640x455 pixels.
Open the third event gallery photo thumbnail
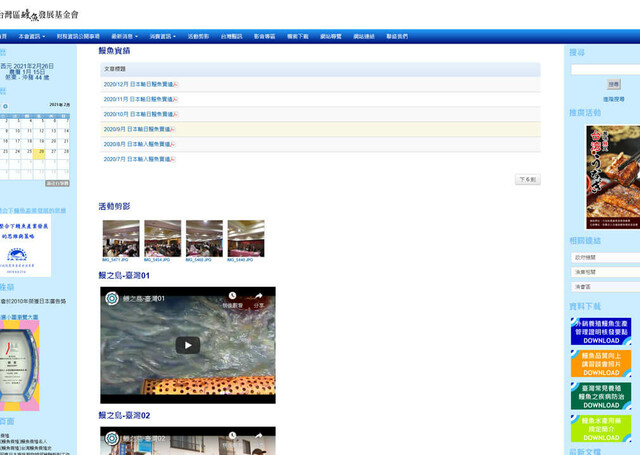[x=204, y=239]
